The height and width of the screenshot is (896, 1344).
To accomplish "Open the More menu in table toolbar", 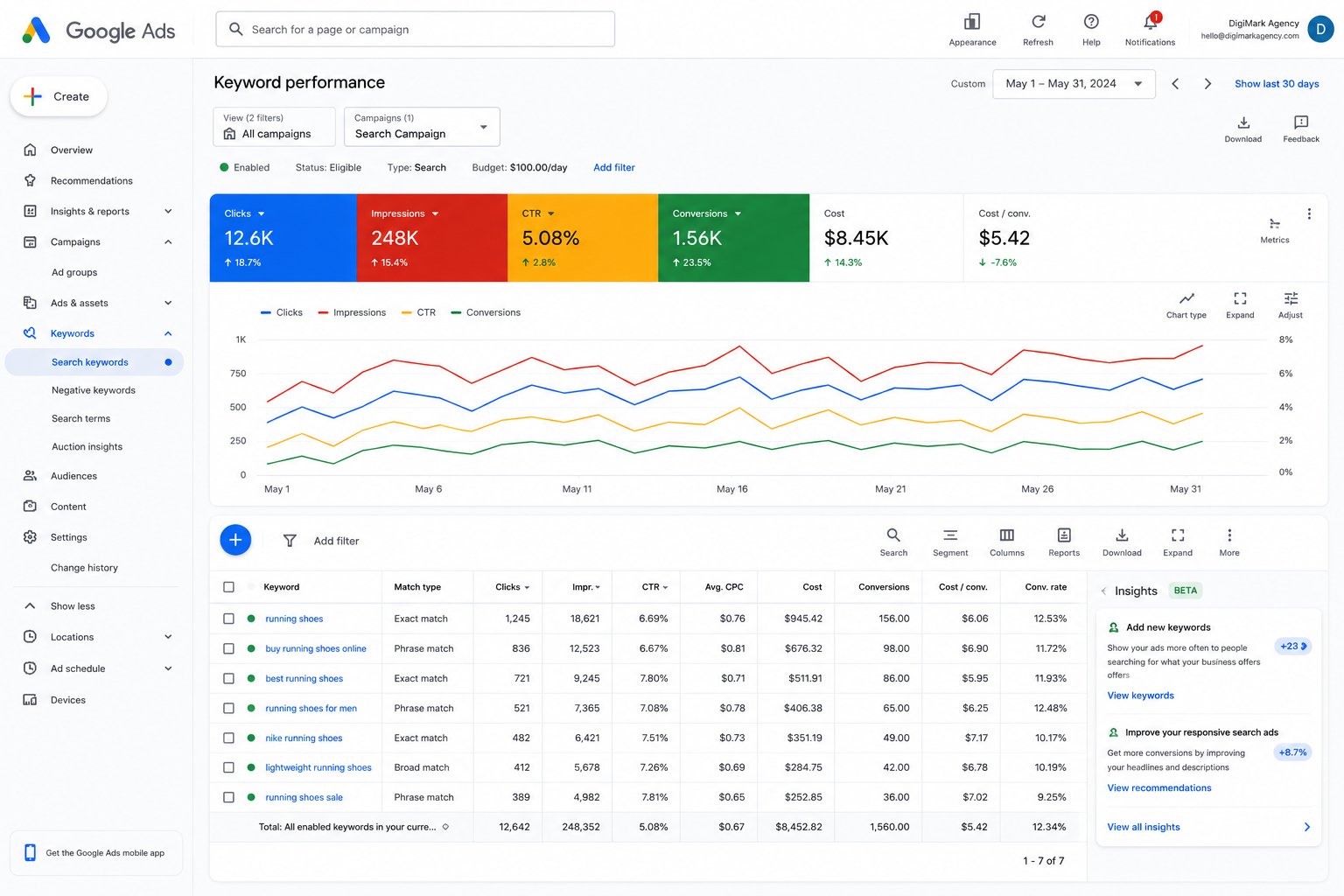I will point(1229,535).
